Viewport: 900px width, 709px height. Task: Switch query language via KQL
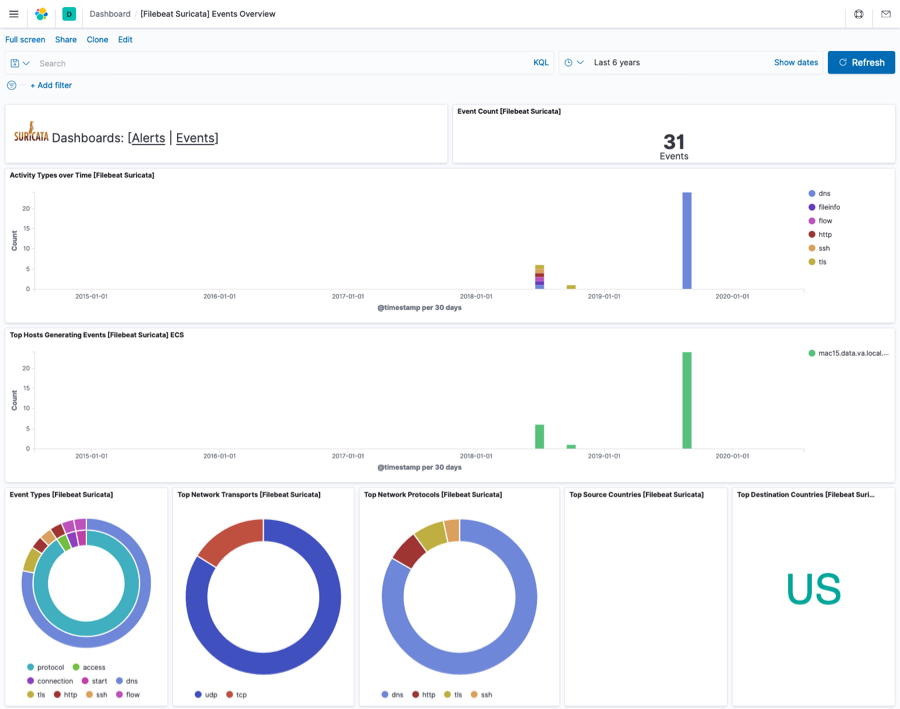point(541,63)
